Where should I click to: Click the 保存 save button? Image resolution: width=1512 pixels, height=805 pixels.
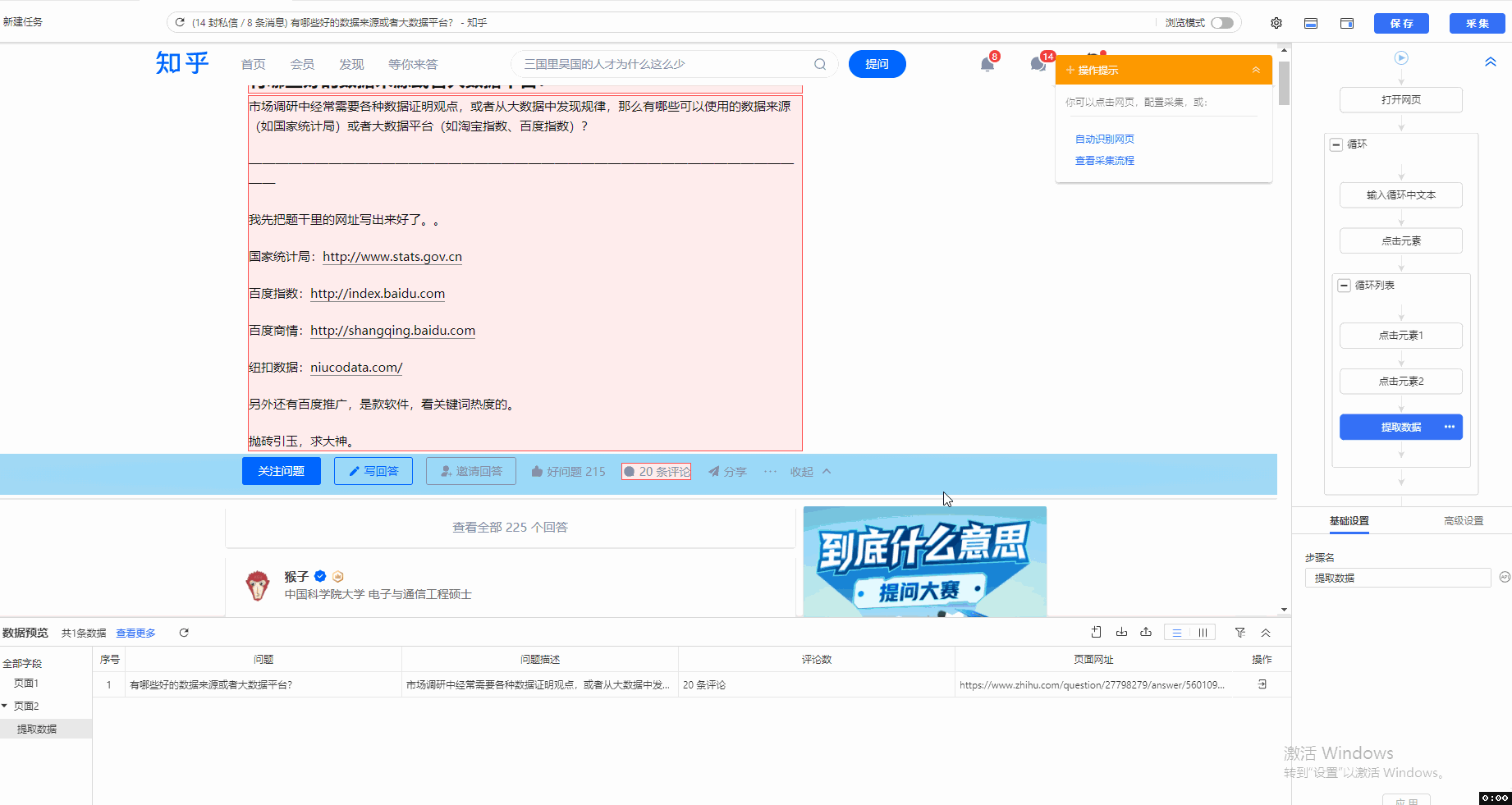click(1401, 23)
